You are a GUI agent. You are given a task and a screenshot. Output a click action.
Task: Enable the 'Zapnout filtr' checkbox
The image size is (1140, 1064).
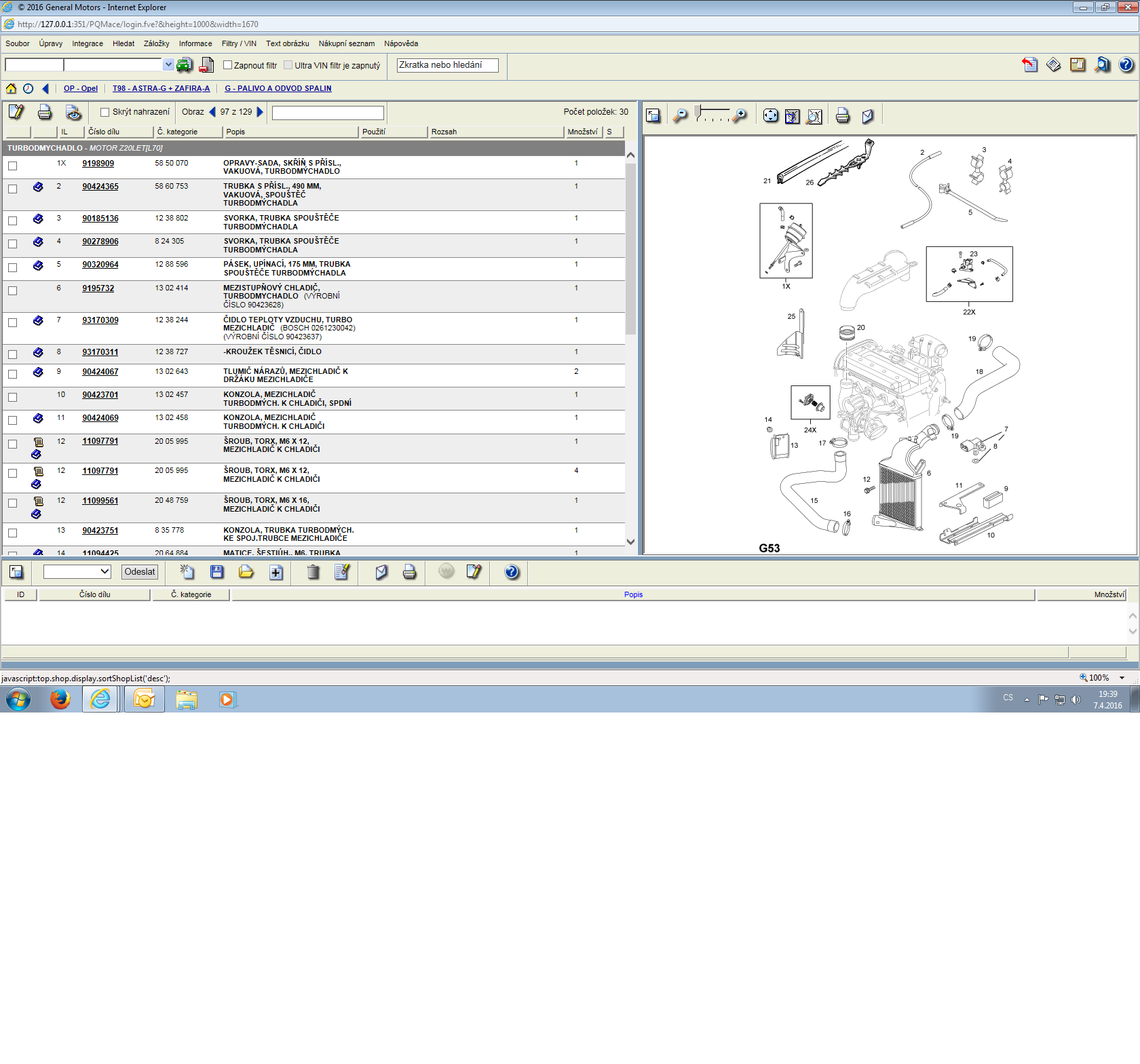coord(228,65)
